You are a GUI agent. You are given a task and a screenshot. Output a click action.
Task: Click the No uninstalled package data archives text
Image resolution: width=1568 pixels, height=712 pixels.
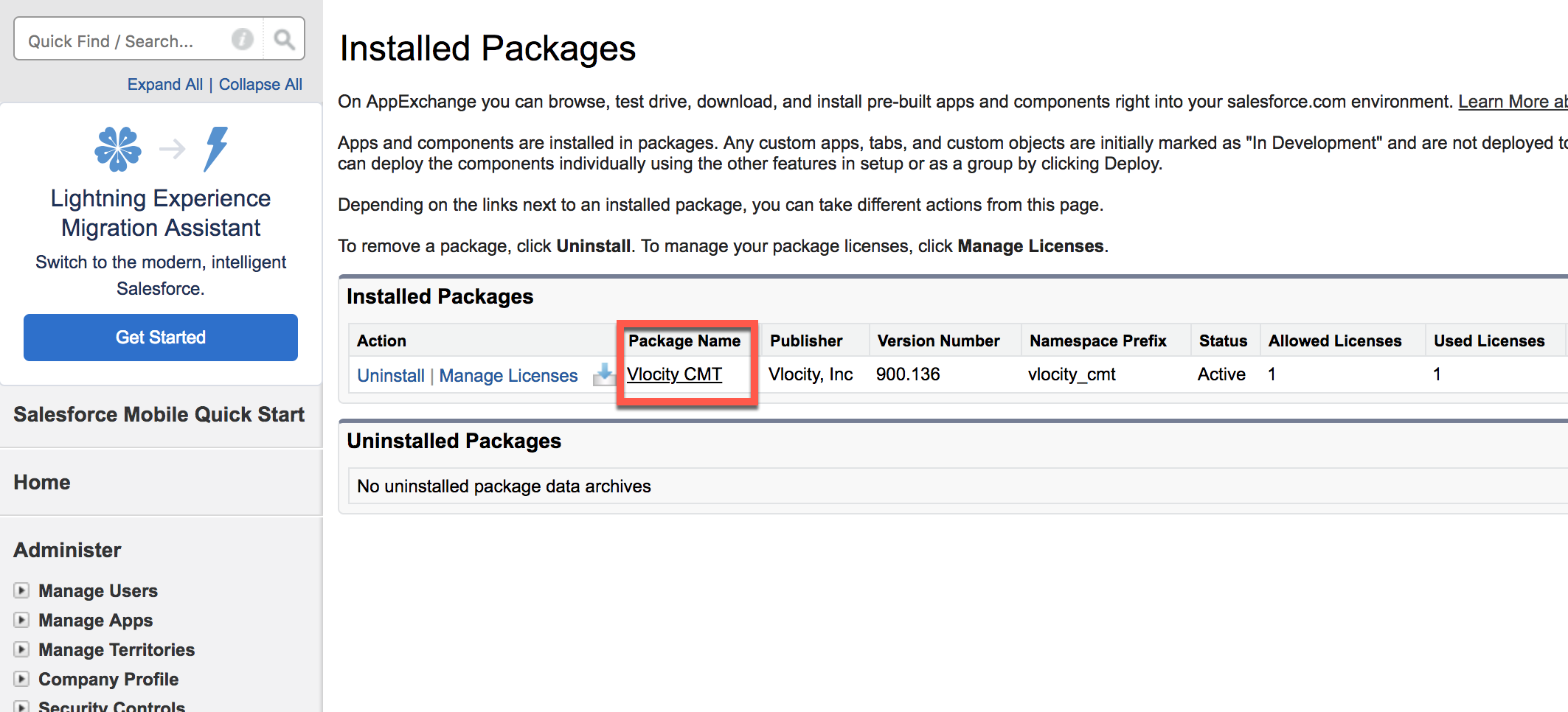point(504,486)
